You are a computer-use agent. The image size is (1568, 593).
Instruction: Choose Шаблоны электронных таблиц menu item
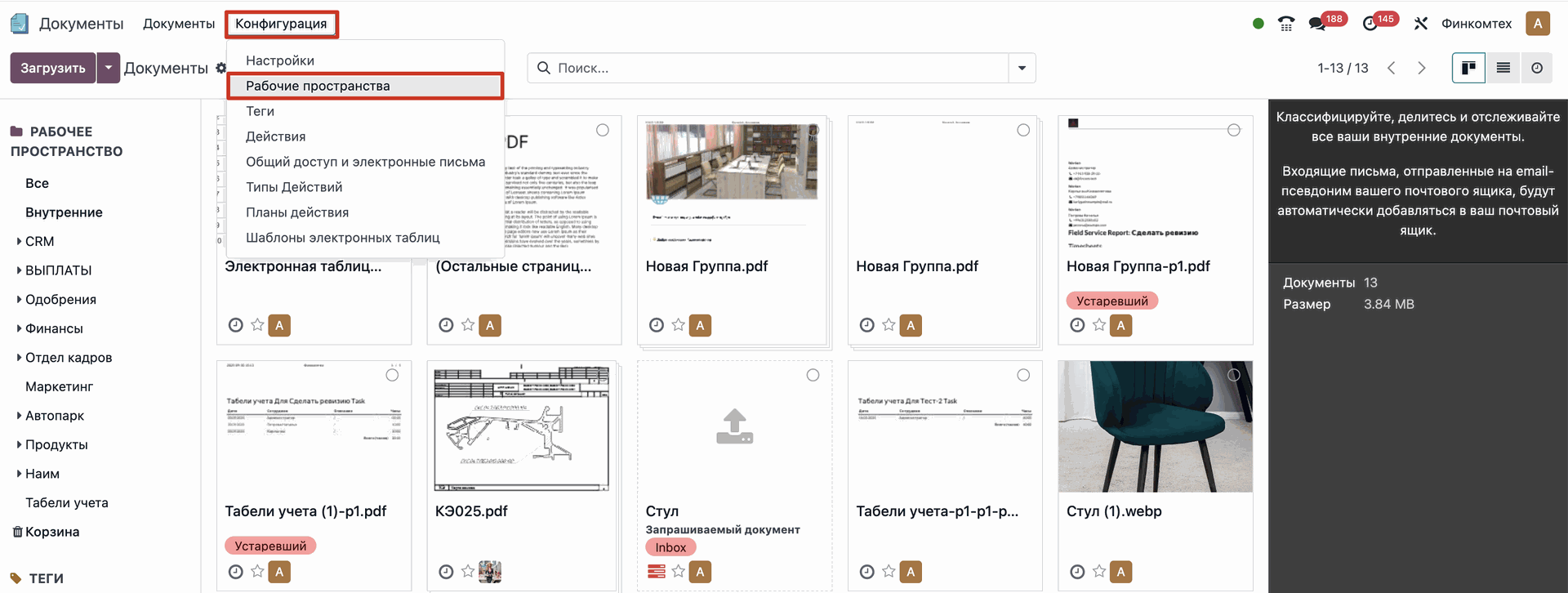pyautogui.click(x=342, y=238)
